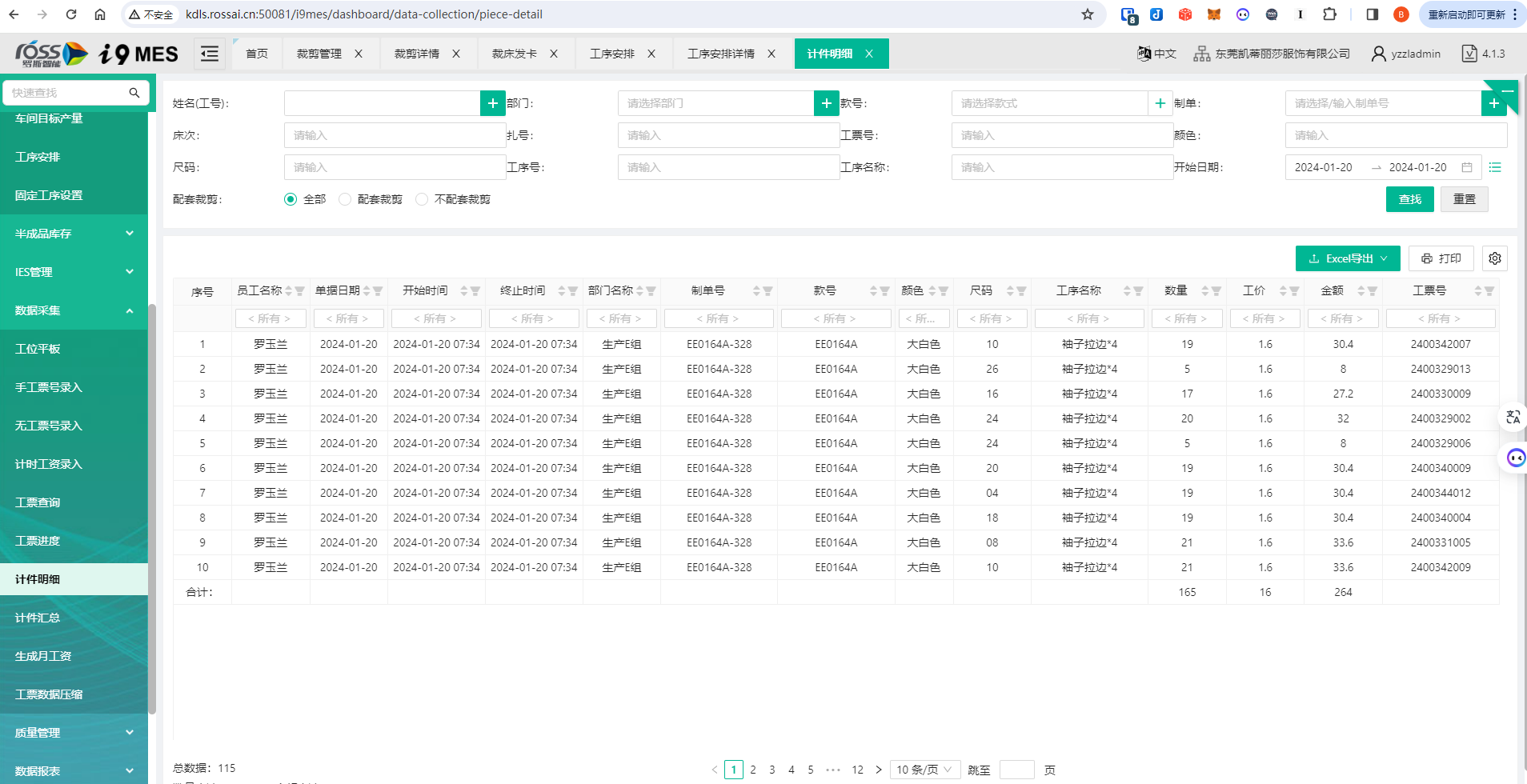Open Excel导出 dropdown button
This screenshot has width=1527, height=784.
click(1348, 258)
